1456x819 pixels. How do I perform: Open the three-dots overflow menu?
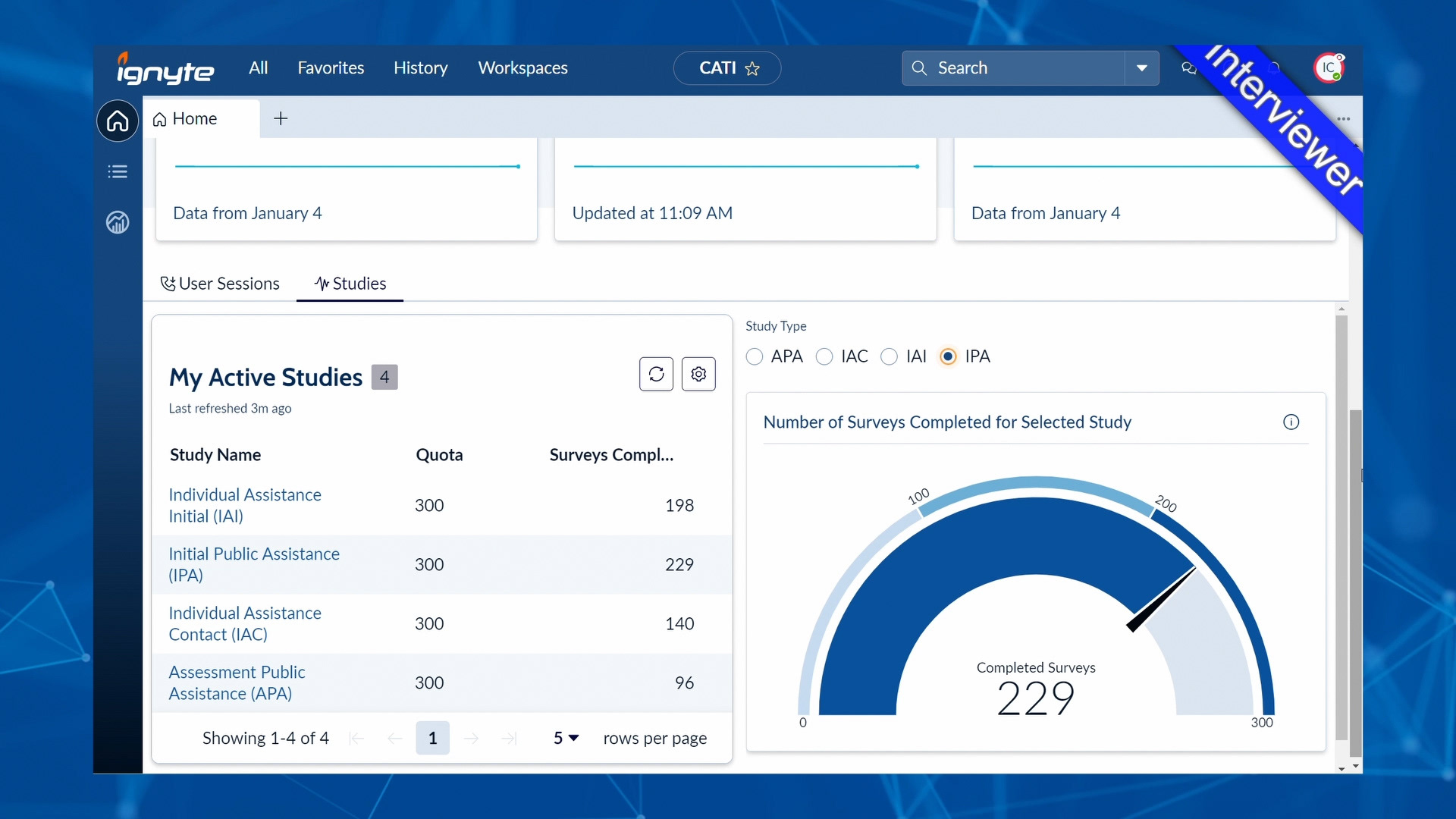point(1344,119)
